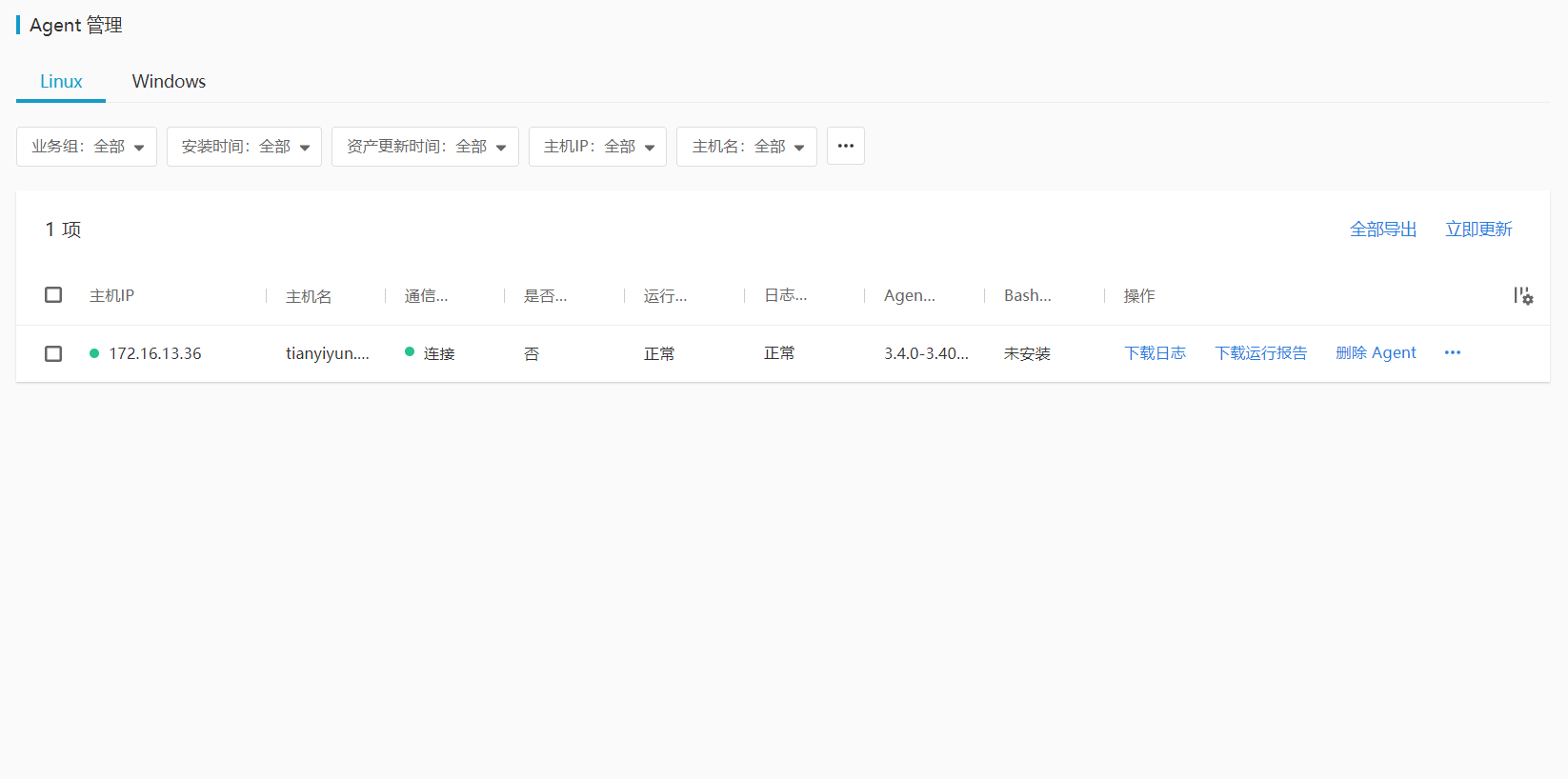Toggle the select-all checkbox in table header
Image resolution: width=1568 pixels, height=779 pixels.
click(53, 295)
